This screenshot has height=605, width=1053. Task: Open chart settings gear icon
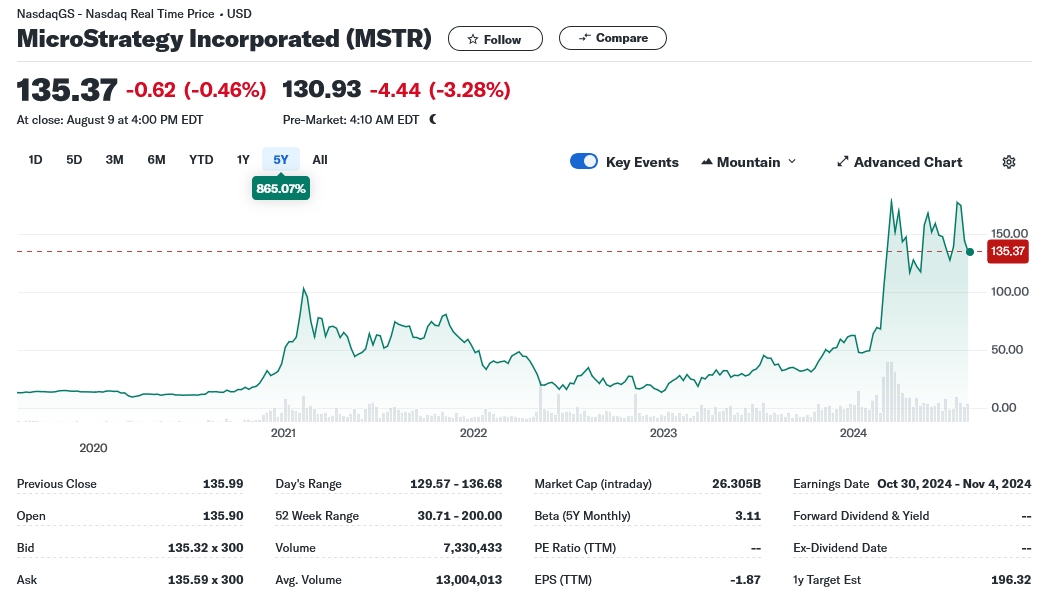click(x=1009, y=162)
